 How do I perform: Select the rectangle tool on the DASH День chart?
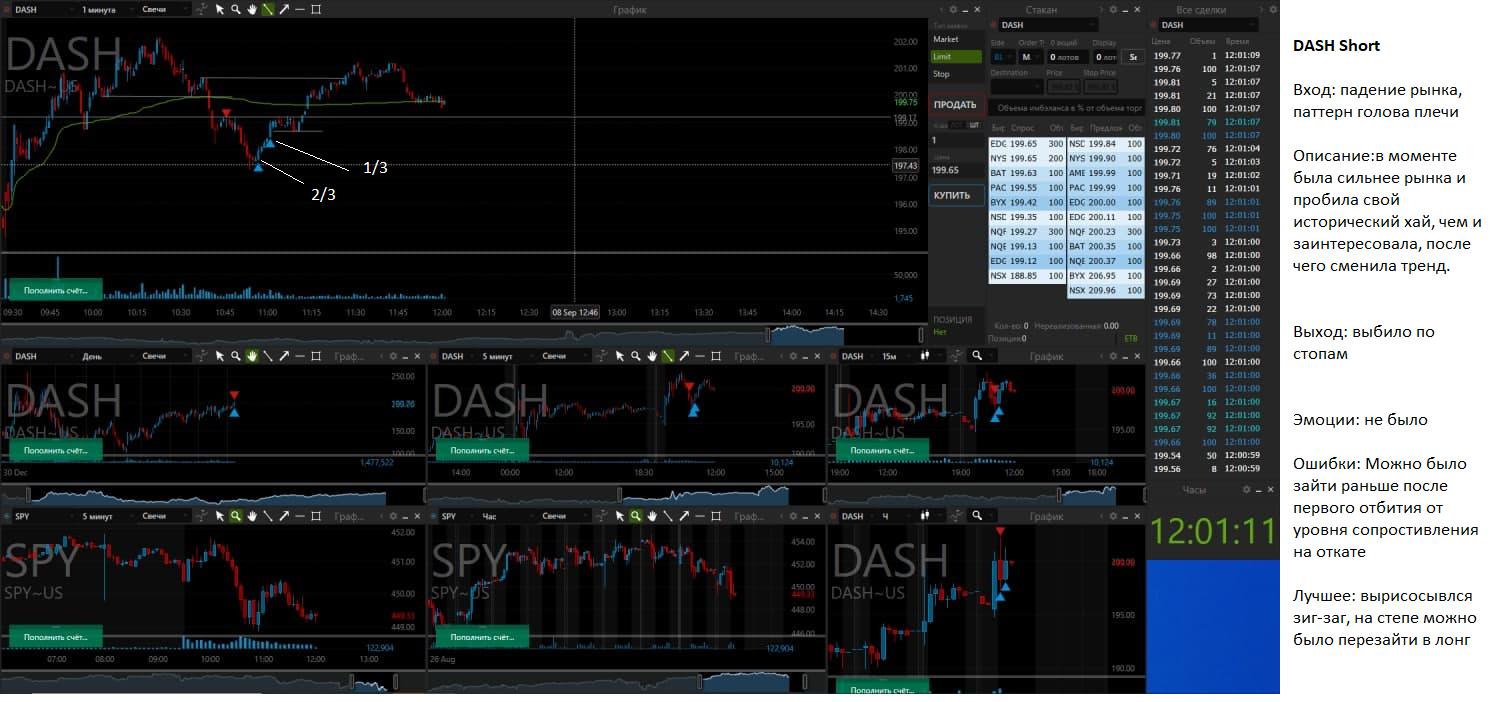click(316, 356)
